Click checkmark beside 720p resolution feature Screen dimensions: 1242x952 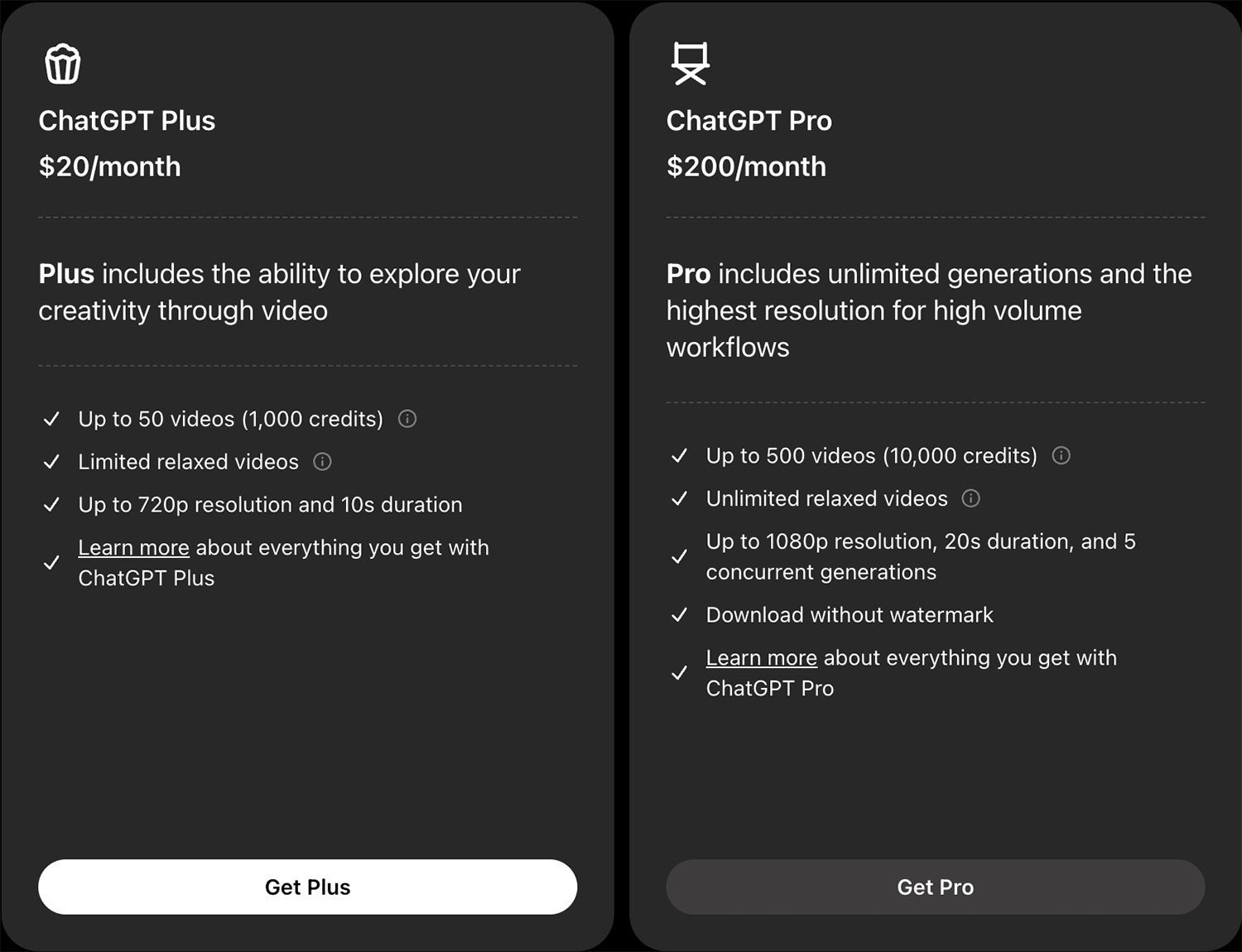tap(51, 505)
